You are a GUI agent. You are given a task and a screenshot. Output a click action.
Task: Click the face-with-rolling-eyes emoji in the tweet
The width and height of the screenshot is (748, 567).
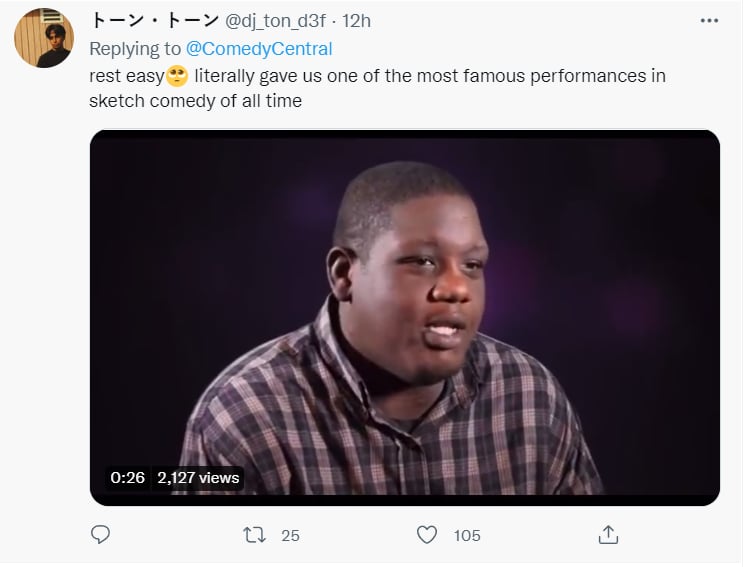coord(177,76)
